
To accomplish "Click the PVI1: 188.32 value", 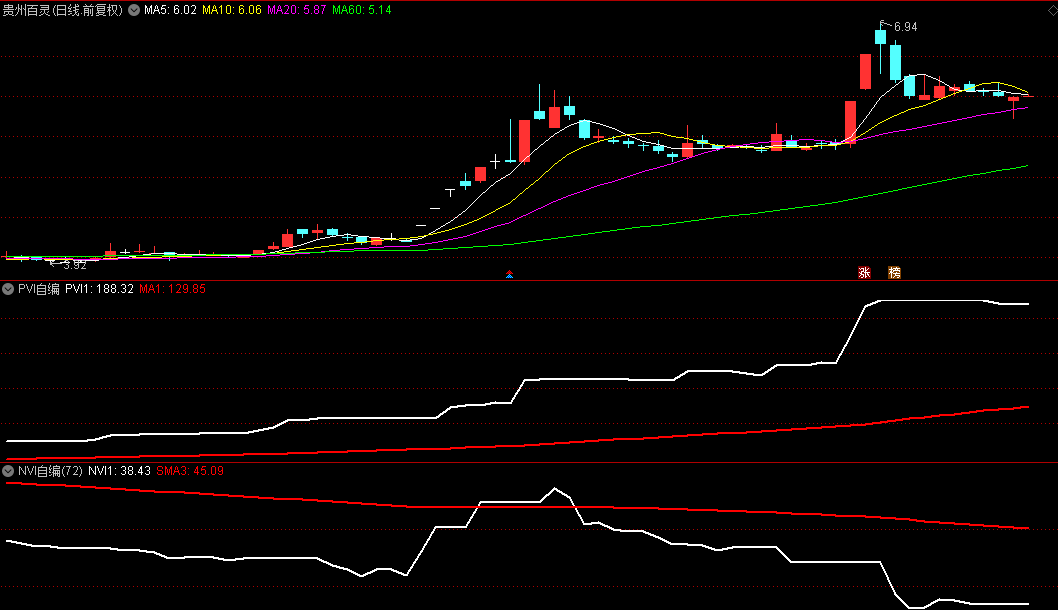I will coord(99,289).
